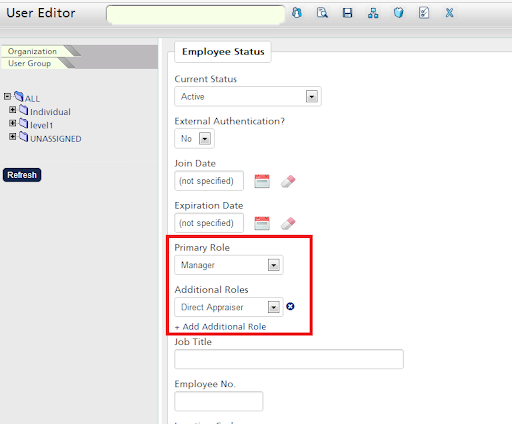Open the Expiration Date calendar picker

click(x=262, y=223)
